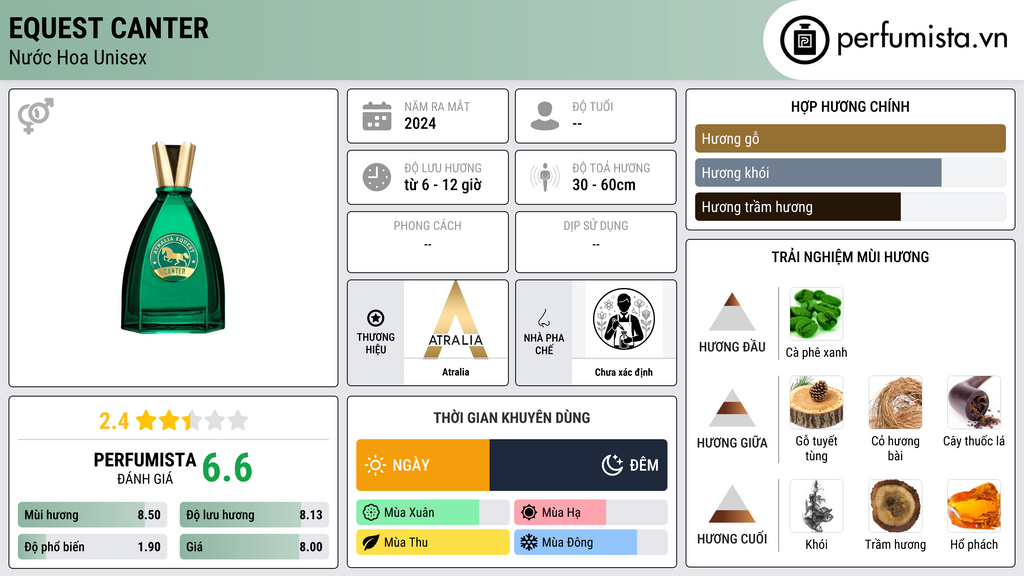This screenshot has height=576, width=1024.
Task: Click the Mùa Thu season bar
Action: click(x=432, y=543)
